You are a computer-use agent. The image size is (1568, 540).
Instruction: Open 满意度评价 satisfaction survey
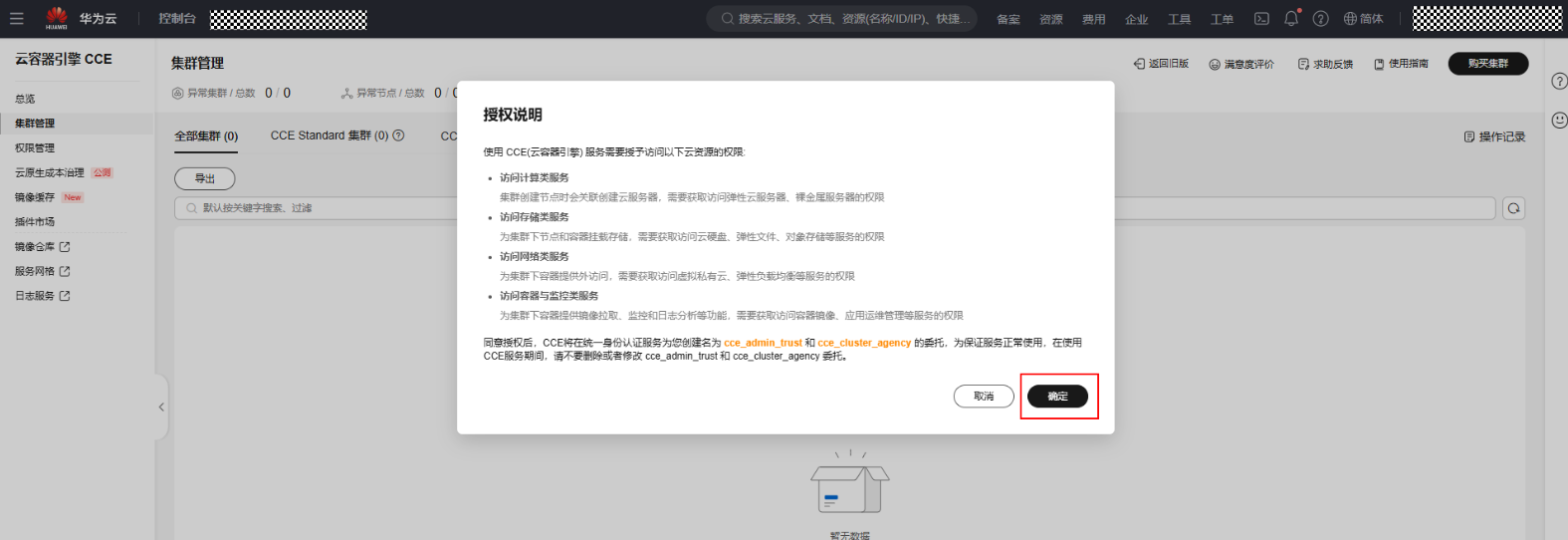pos(1241,64)
